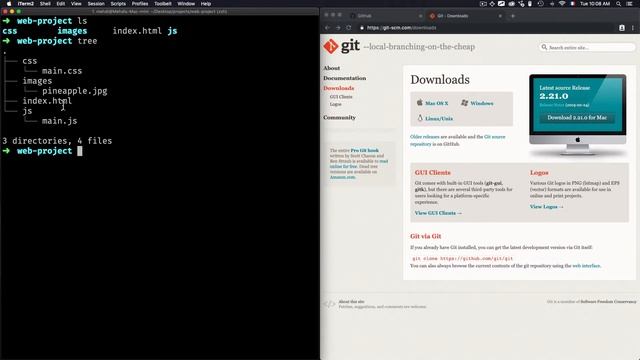Open Logos in the sidebar
This screenshot has height=360, width=640.
click(336, 104)
